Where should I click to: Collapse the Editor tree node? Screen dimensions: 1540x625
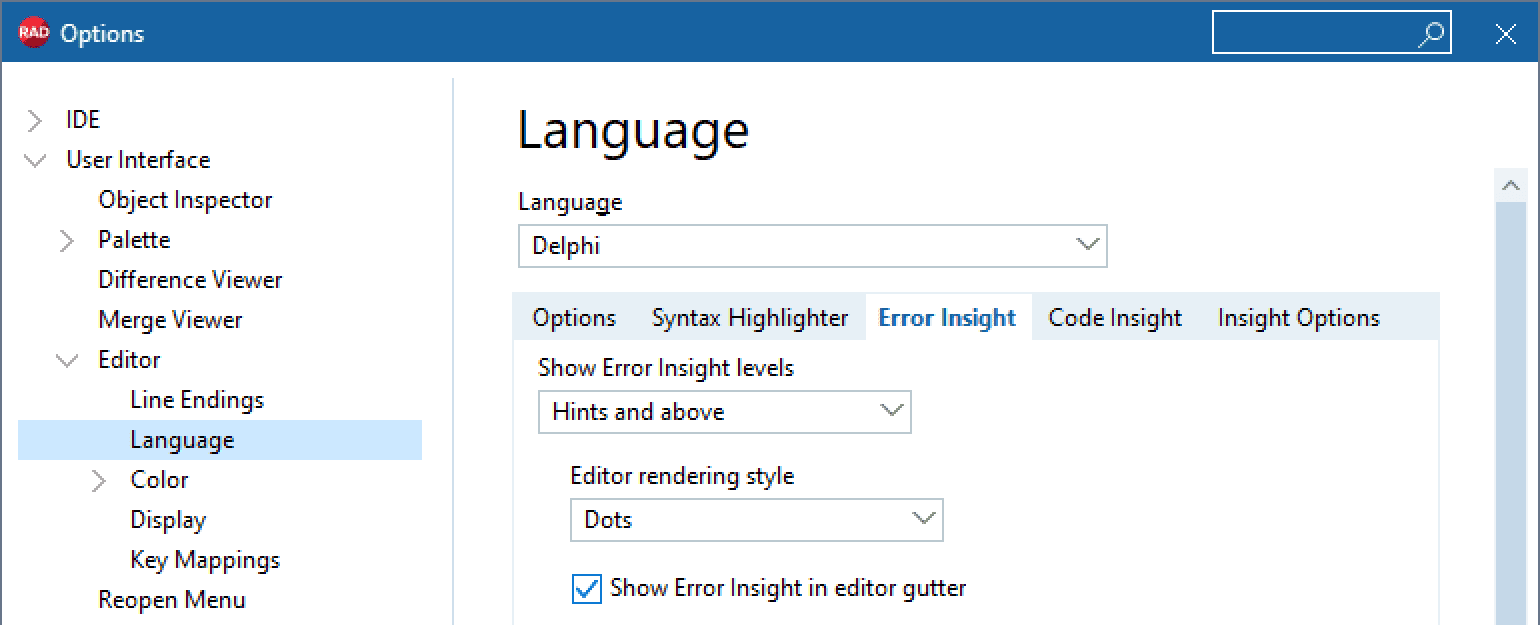click(x=67, y=360)
